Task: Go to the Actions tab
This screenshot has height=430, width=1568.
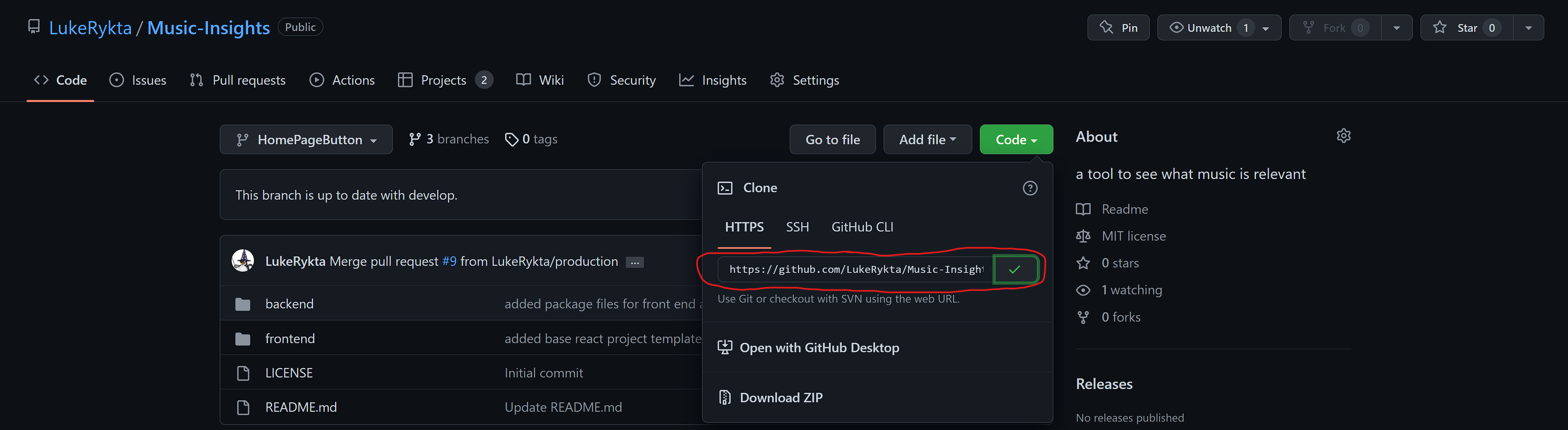Action: [342, 80]
